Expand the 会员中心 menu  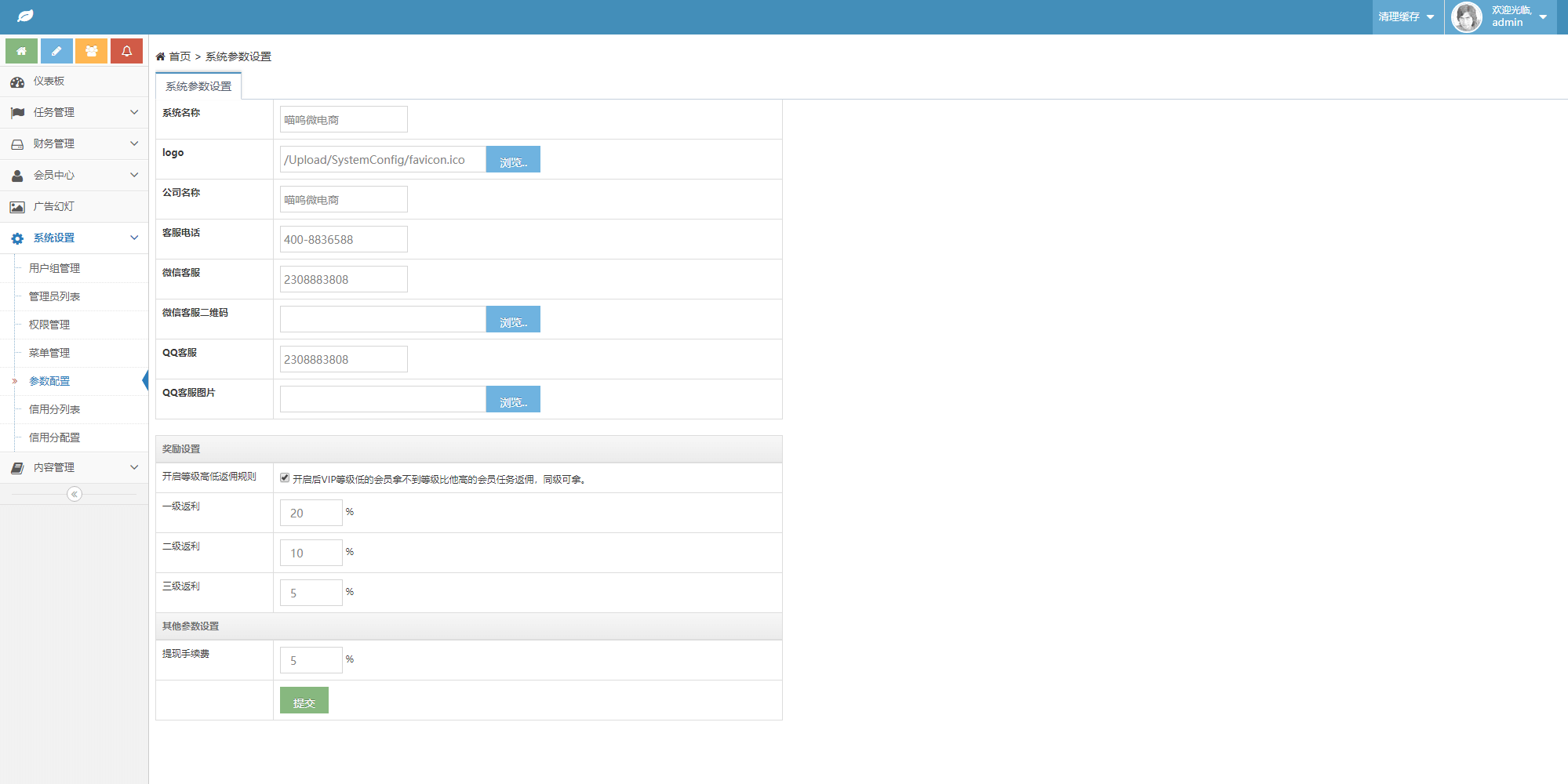pos(74,175)
